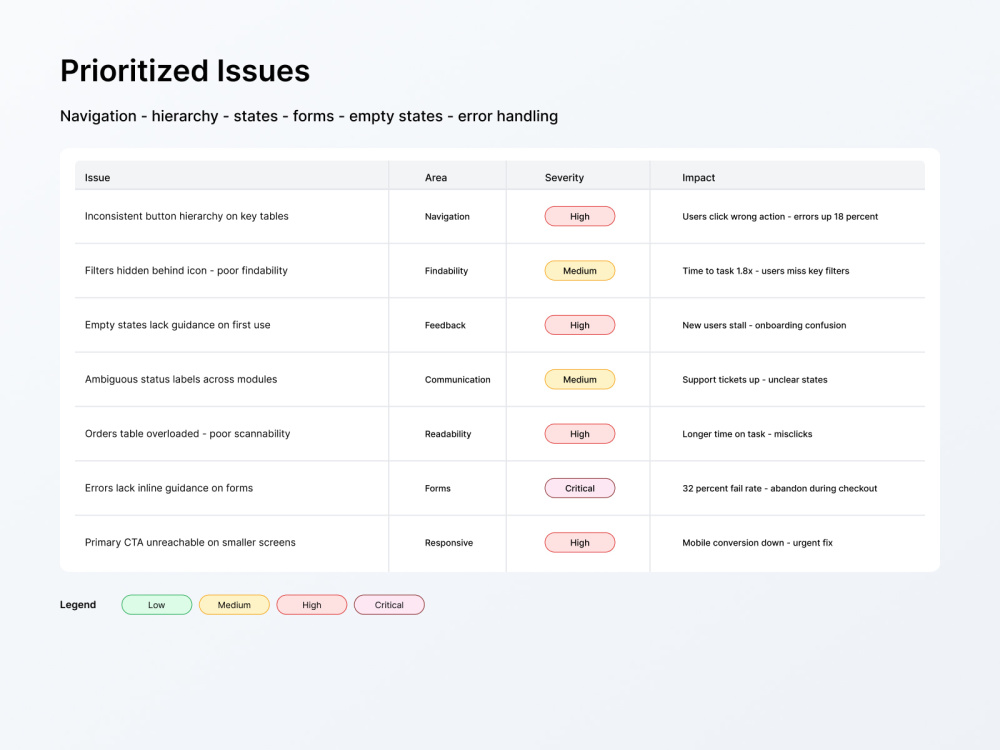Click 'Mobile conversion down - urgent fix'
1000x750 pixels.
757,543
